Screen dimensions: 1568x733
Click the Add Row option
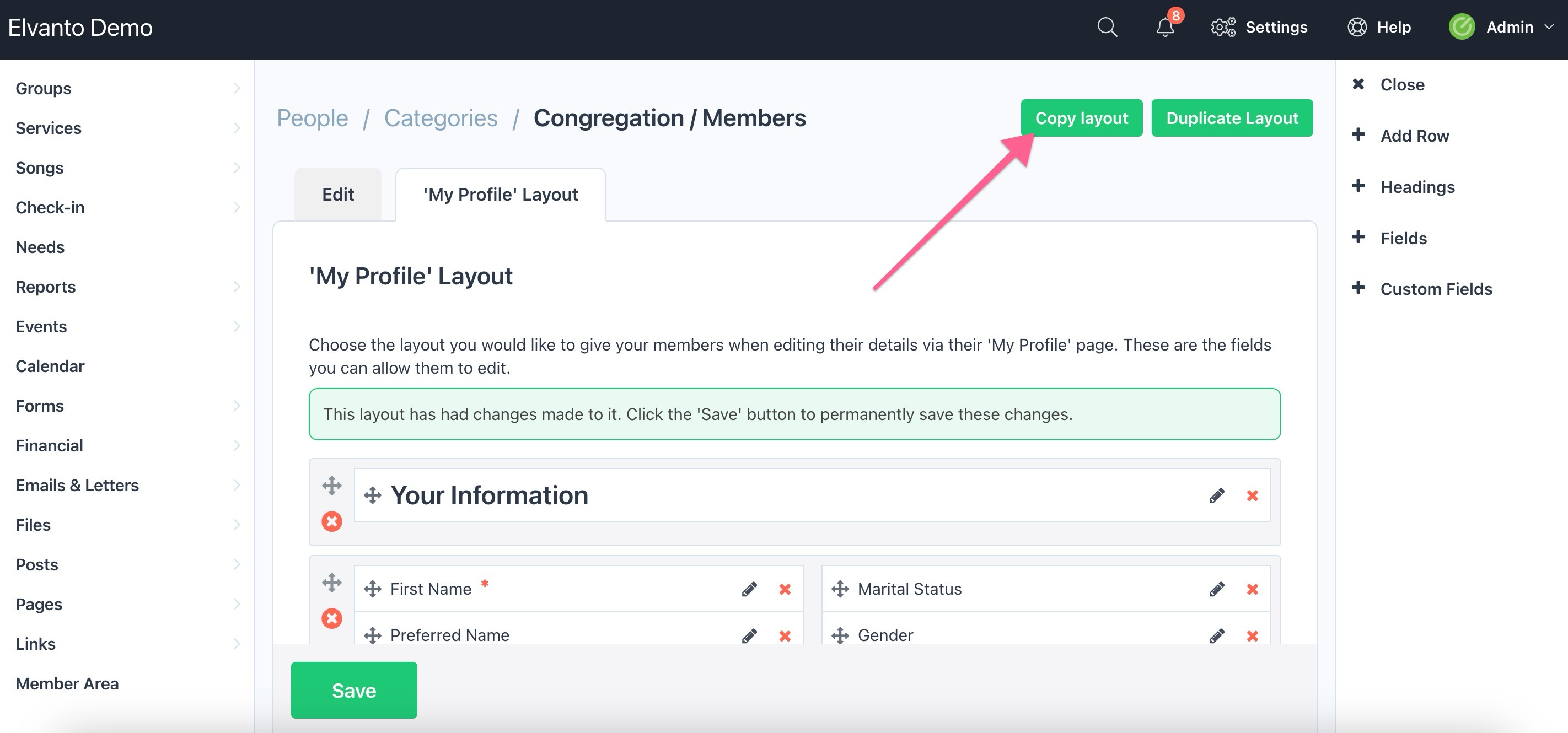pyautogui.click(x=1415, y=136)
